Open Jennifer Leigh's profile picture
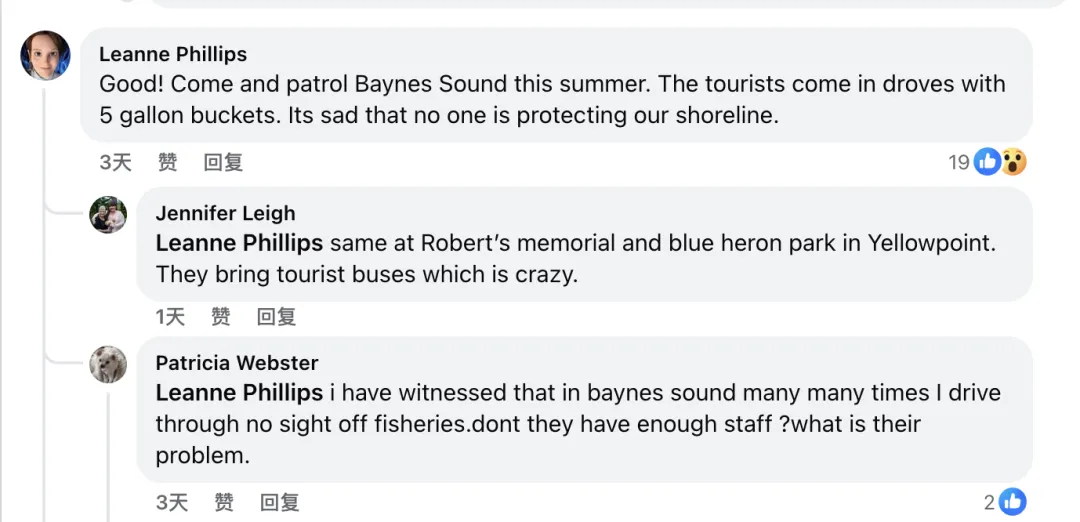The image size is (1080, 522). [x=108, y=214]
